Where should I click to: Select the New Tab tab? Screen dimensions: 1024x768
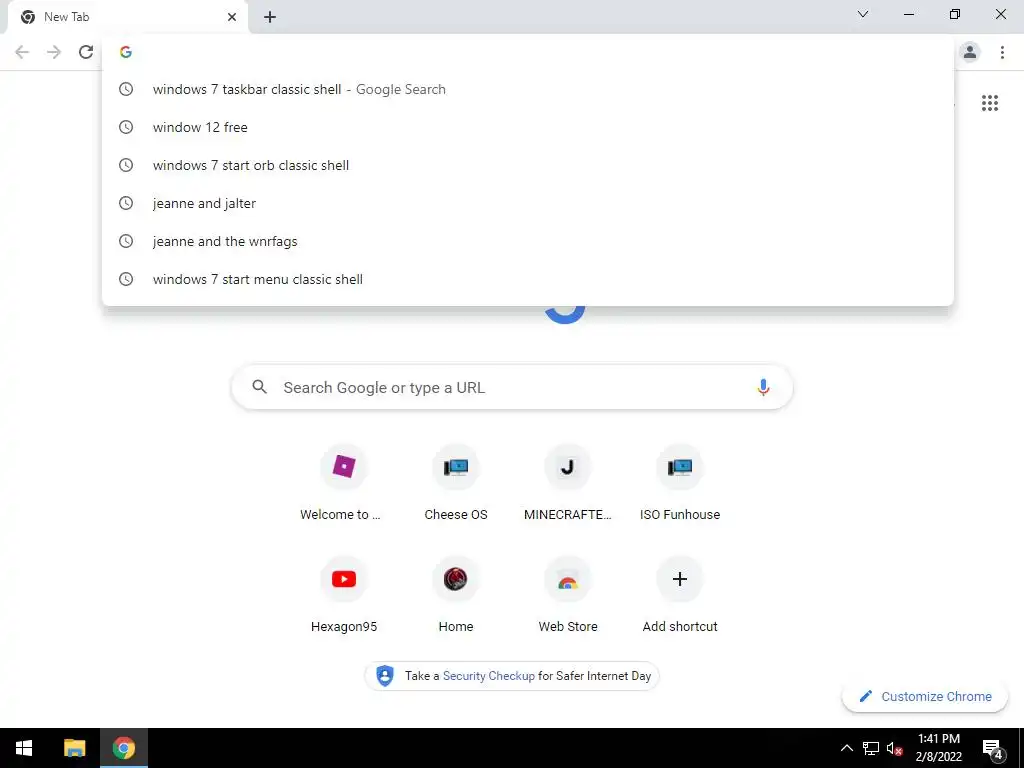127,17
